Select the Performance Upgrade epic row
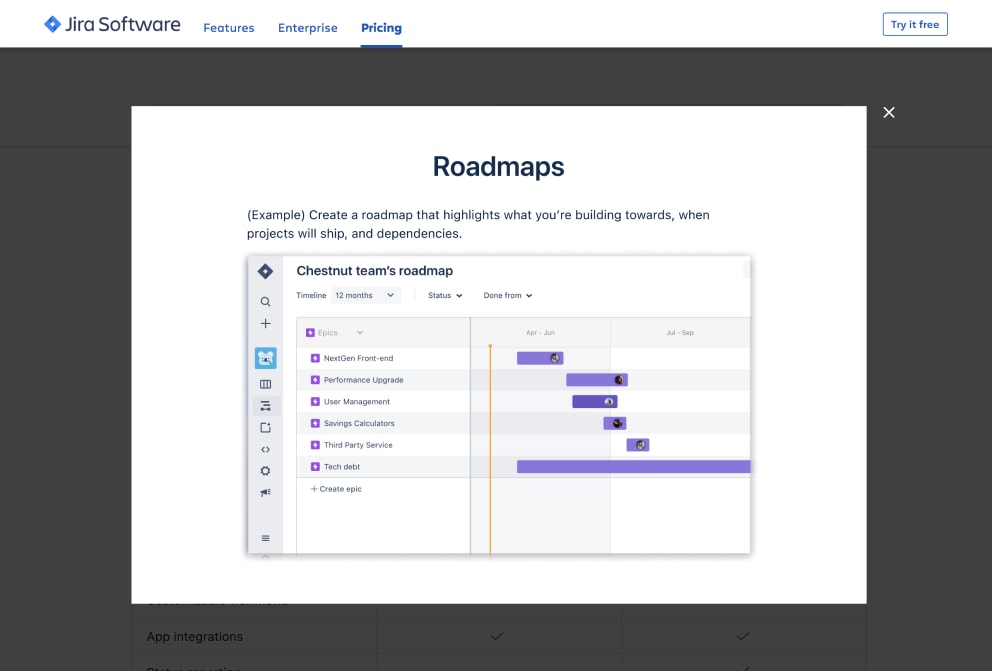Screen dimensions: 992x672 [363, 380]
